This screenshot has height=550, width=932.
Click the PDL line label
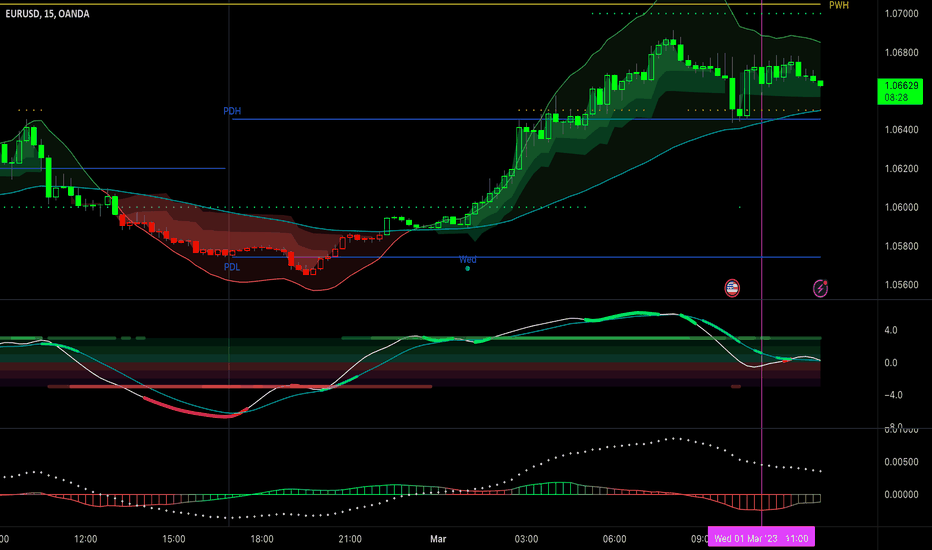(232, 267)
